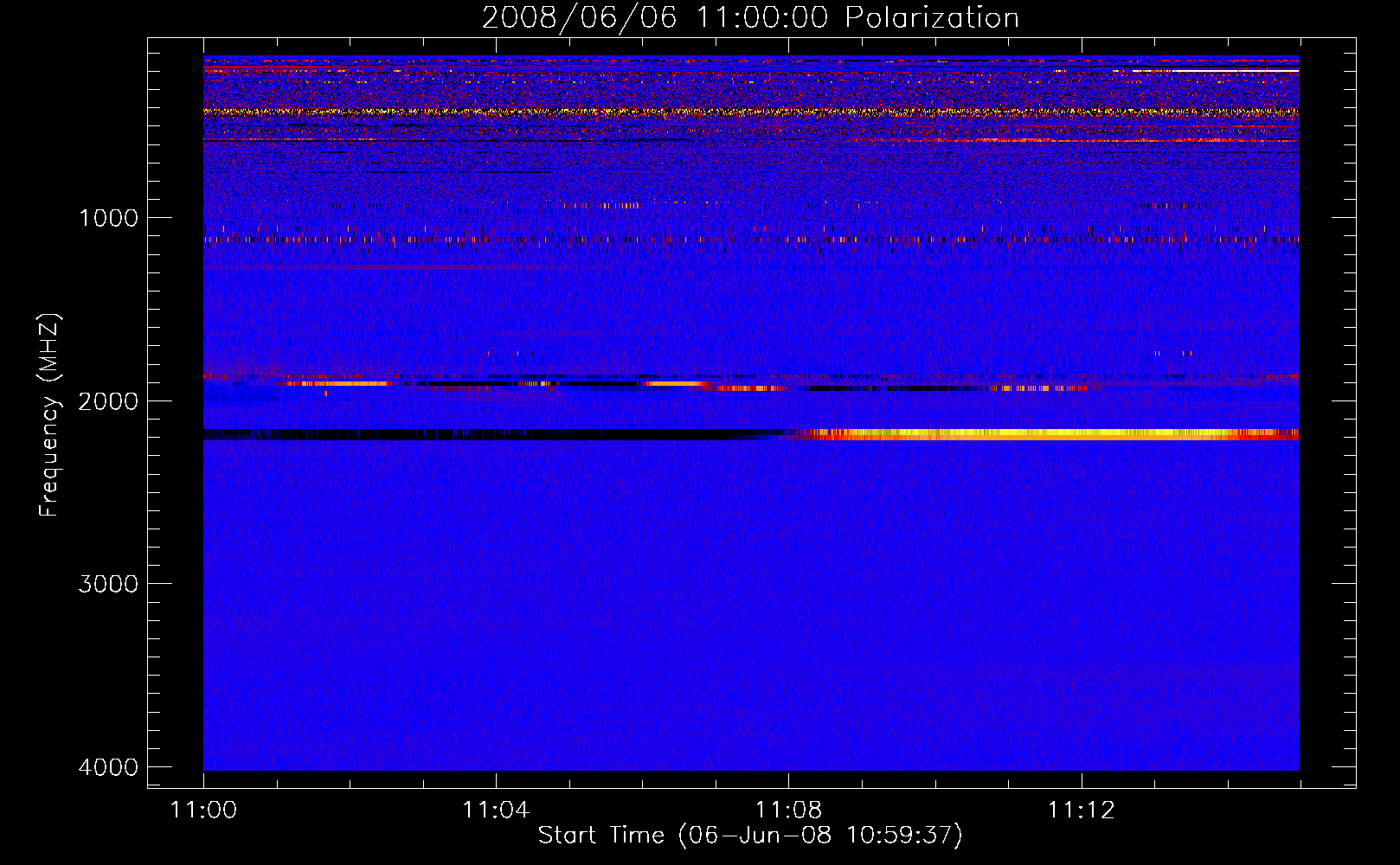This screenshot has height=865, width=1400.
Task: Select the 2000 frequency axis label
Action: pos(108,400)
